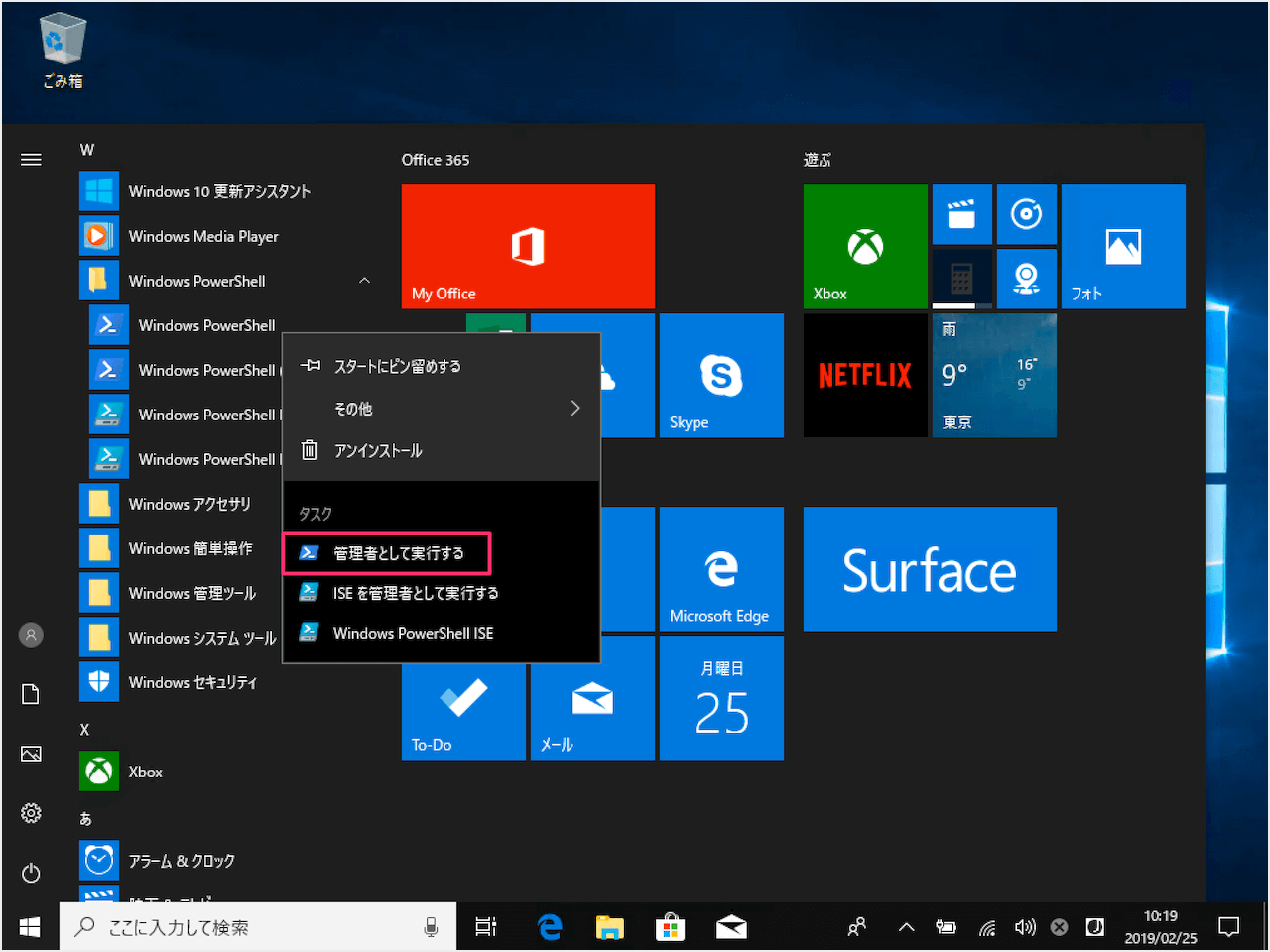Click the Power button in Start
Viewport: 1270px width, 952px height.
pyautogui.click(x=31, y=873)
